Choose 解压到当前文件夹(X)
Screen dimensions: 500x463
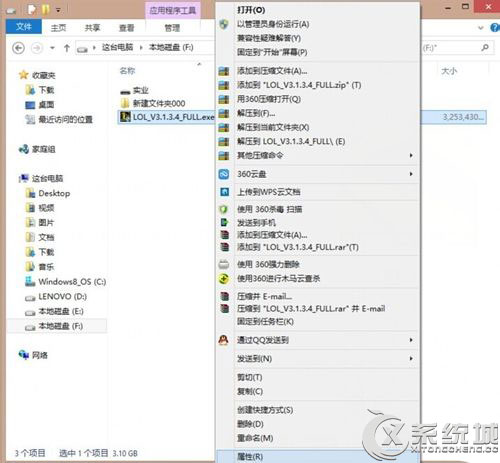click(x=273, y=127)
